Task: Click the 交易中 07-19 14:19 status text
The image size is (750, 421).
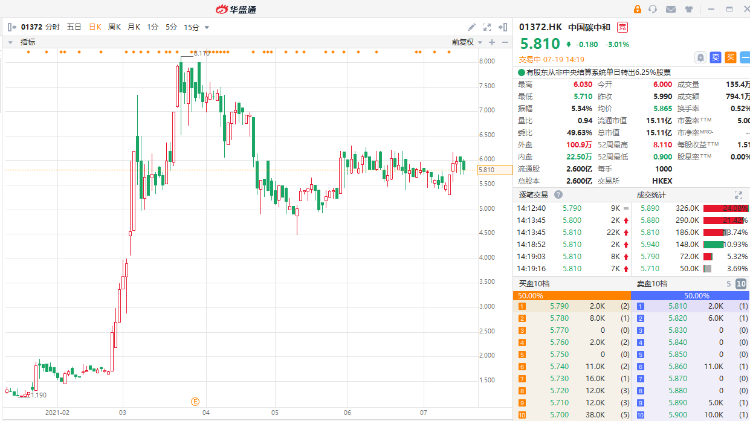Action: 551,60
